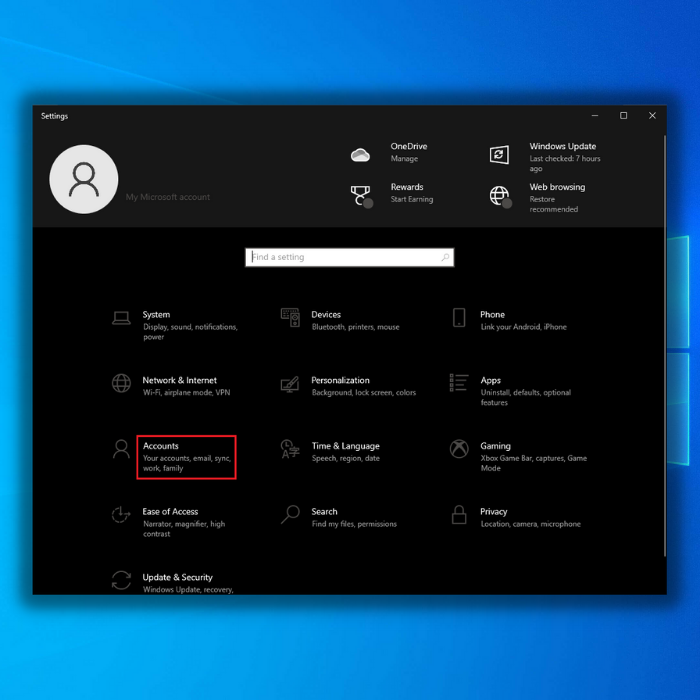Open the My Microsoft account link
The image size is (700, 700).
coord(167,197)
